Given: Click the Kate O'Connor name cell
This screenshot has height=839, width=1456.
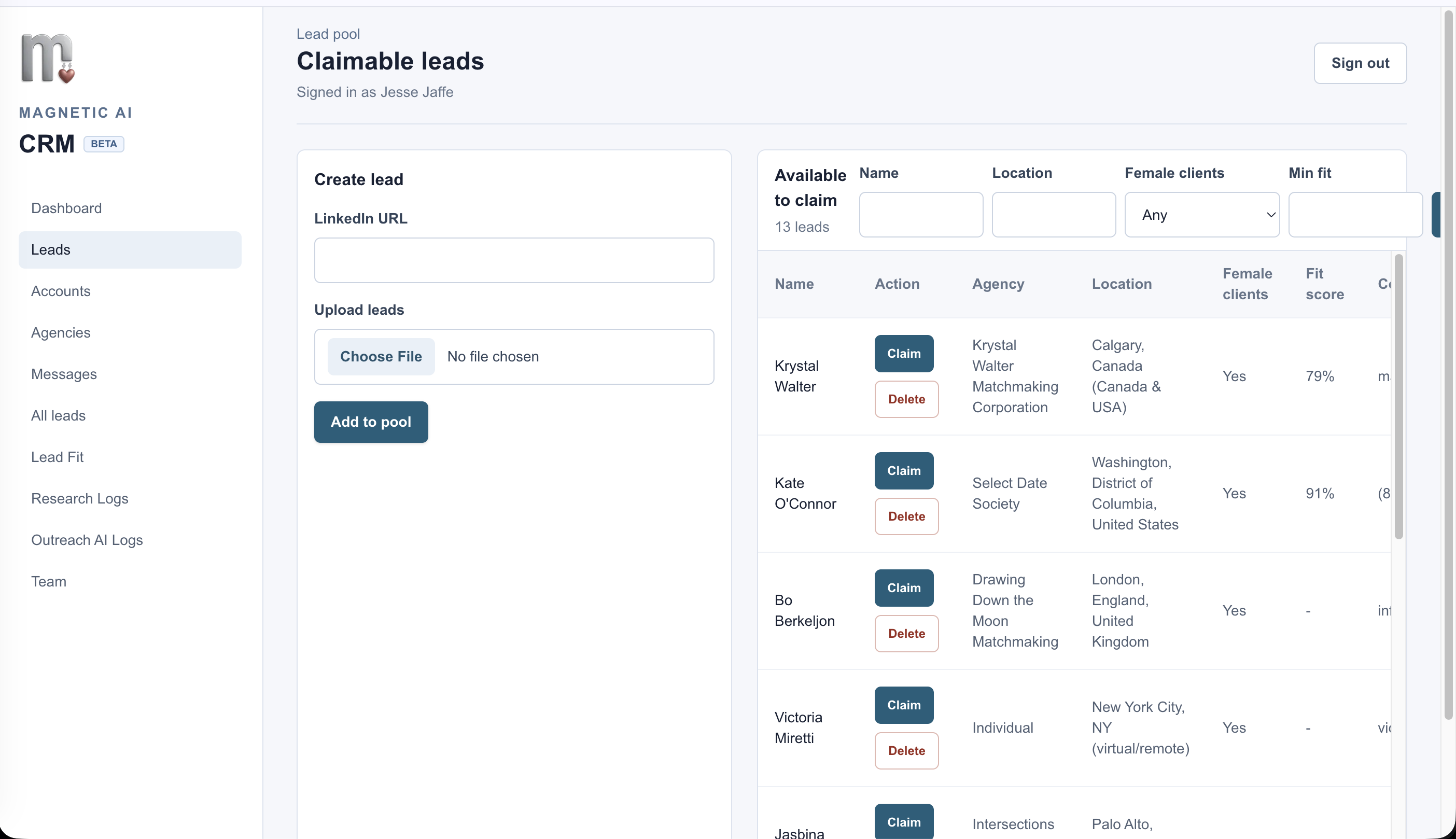Looking at the screenshot, I should point(805,493).
